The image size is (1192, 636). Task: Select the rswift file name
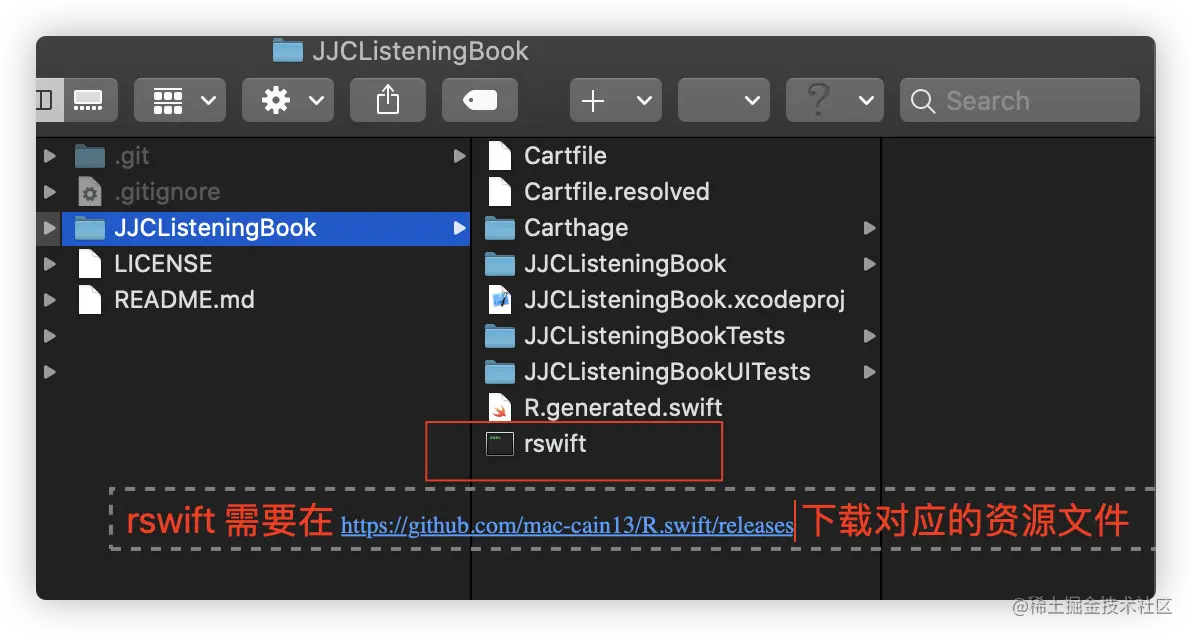555,444
